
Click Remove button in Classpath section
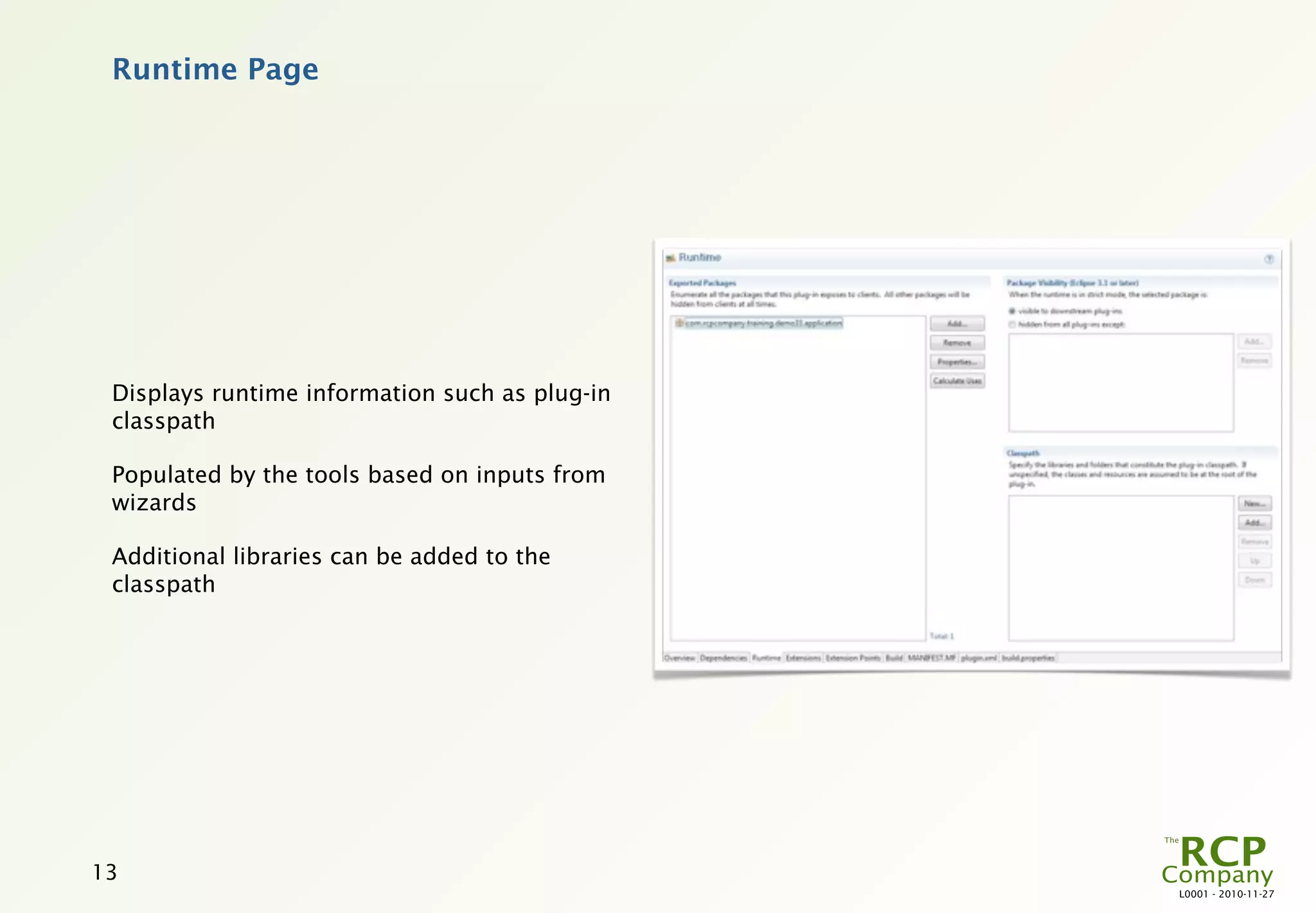pos(1255,542)
